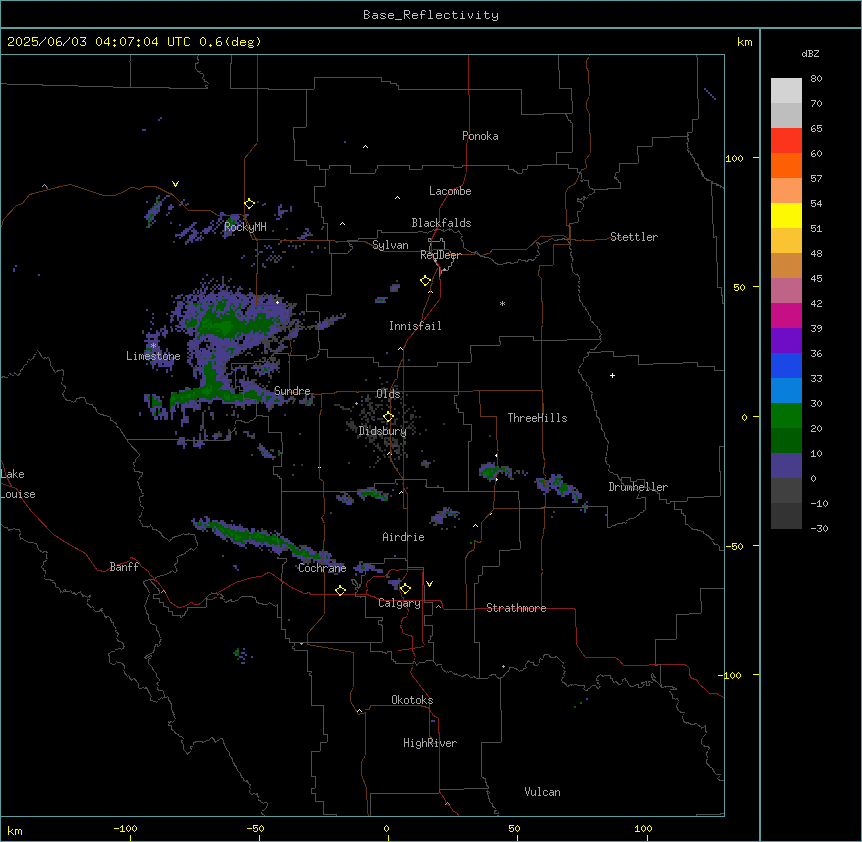The width and height of the screenshot is (862, 842).
Task: Click the HighRiver label
Action: pyautogui.click(x=430, y=743)
